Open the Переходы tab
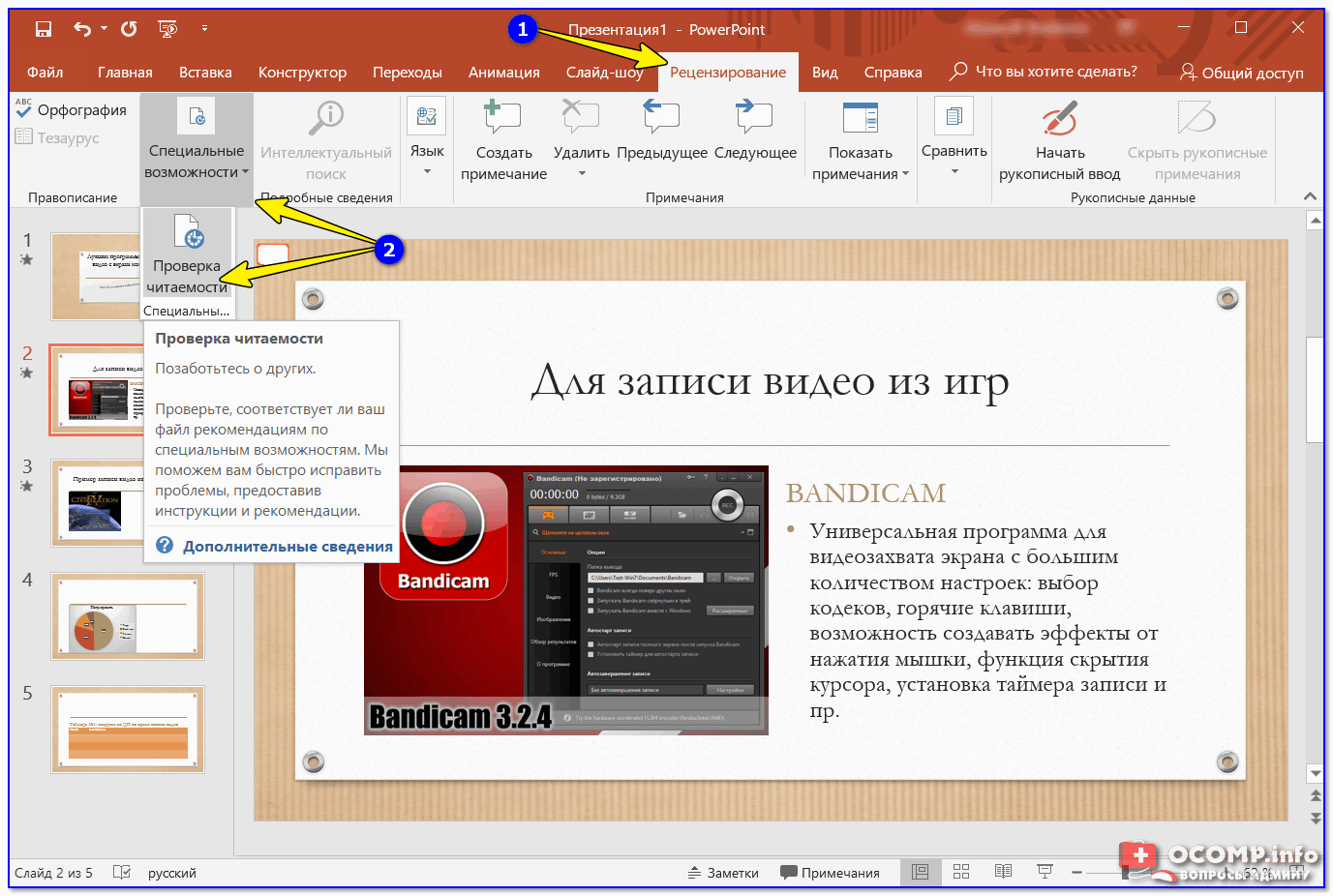Image resolution: width=1333 pixels, height=896 pixels. (x=408, y=72)
